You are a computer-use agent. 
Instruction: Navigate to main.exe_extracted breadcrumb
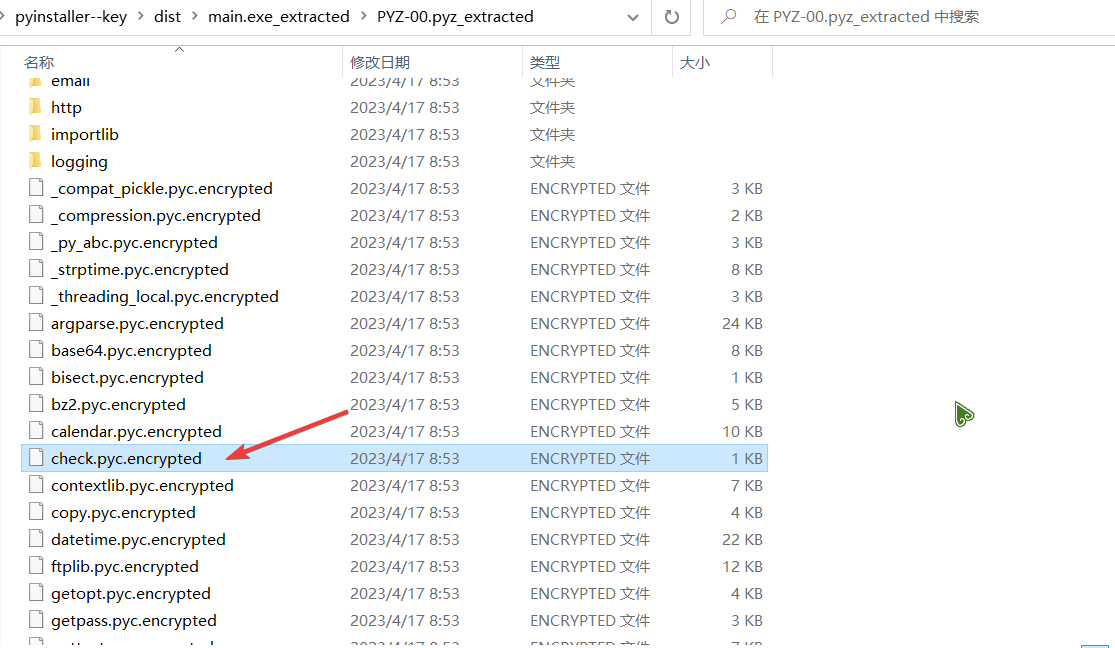pos(279,17)
